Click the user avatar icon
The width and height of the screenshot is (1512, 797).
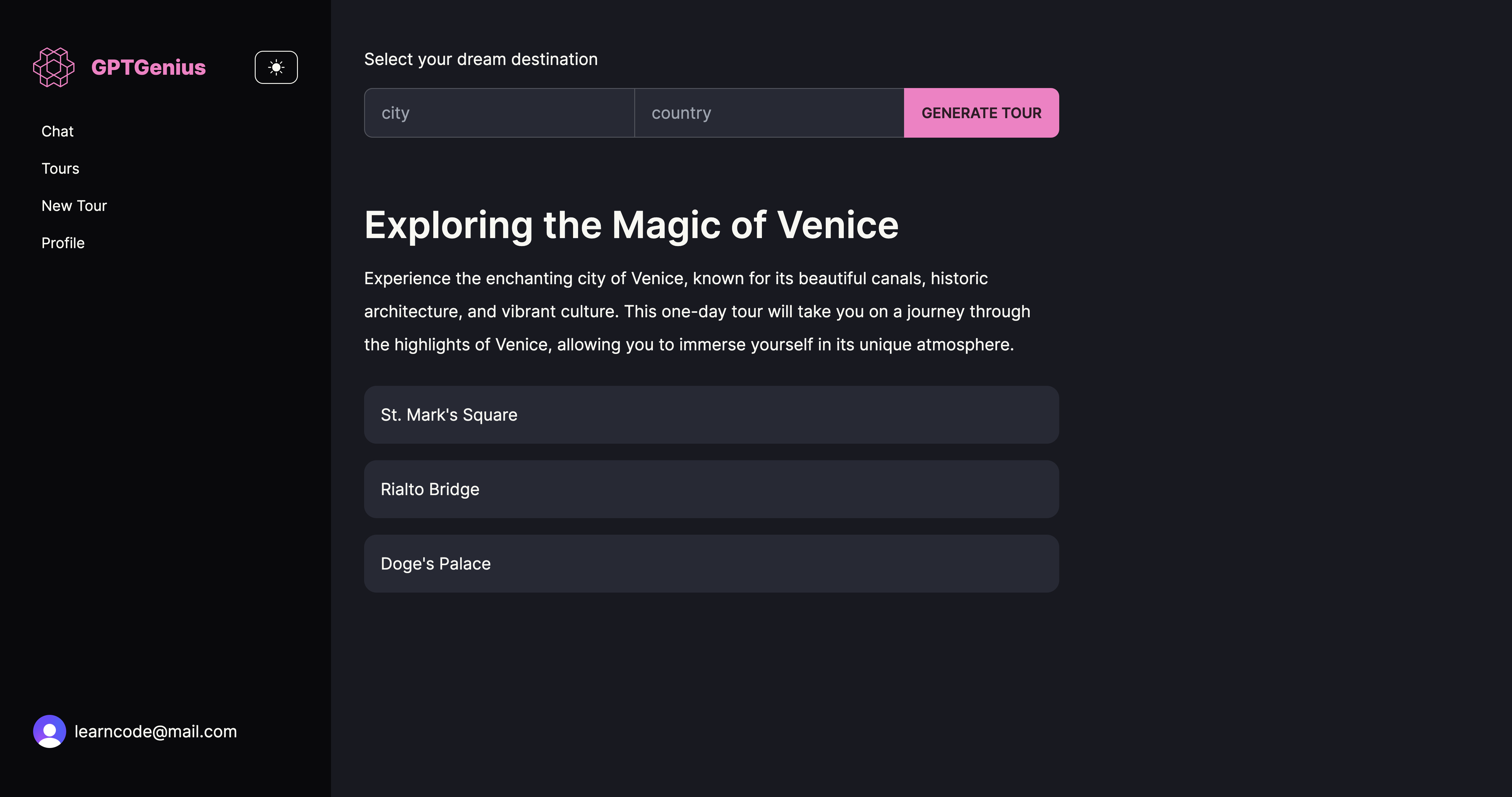coord(49,731)
